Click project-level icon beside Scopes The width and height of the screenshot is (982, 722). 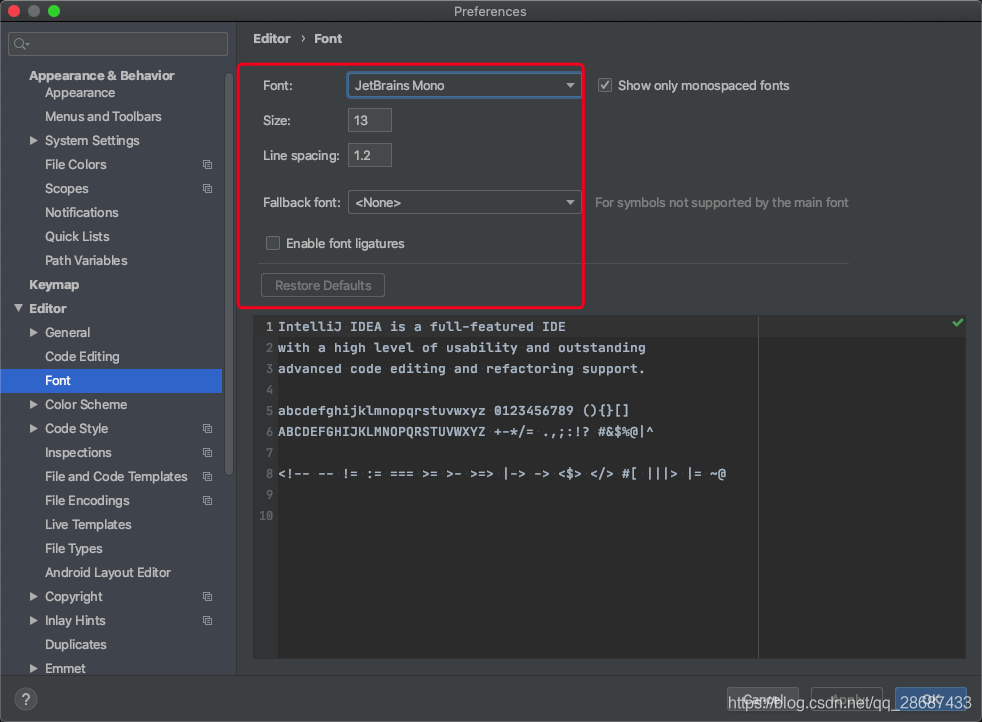tap(207, 189)
